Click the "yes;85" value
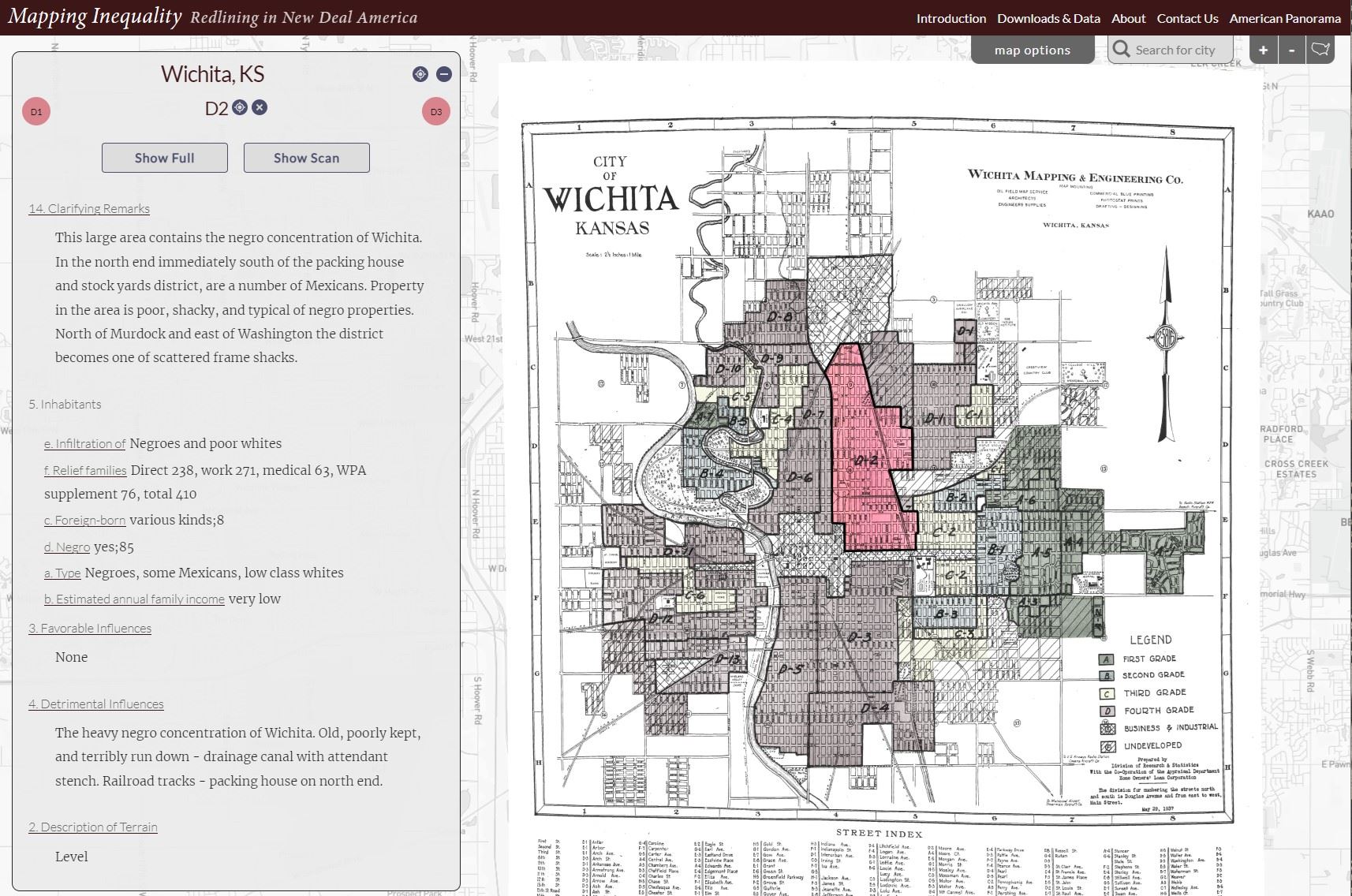 [114, 547]
